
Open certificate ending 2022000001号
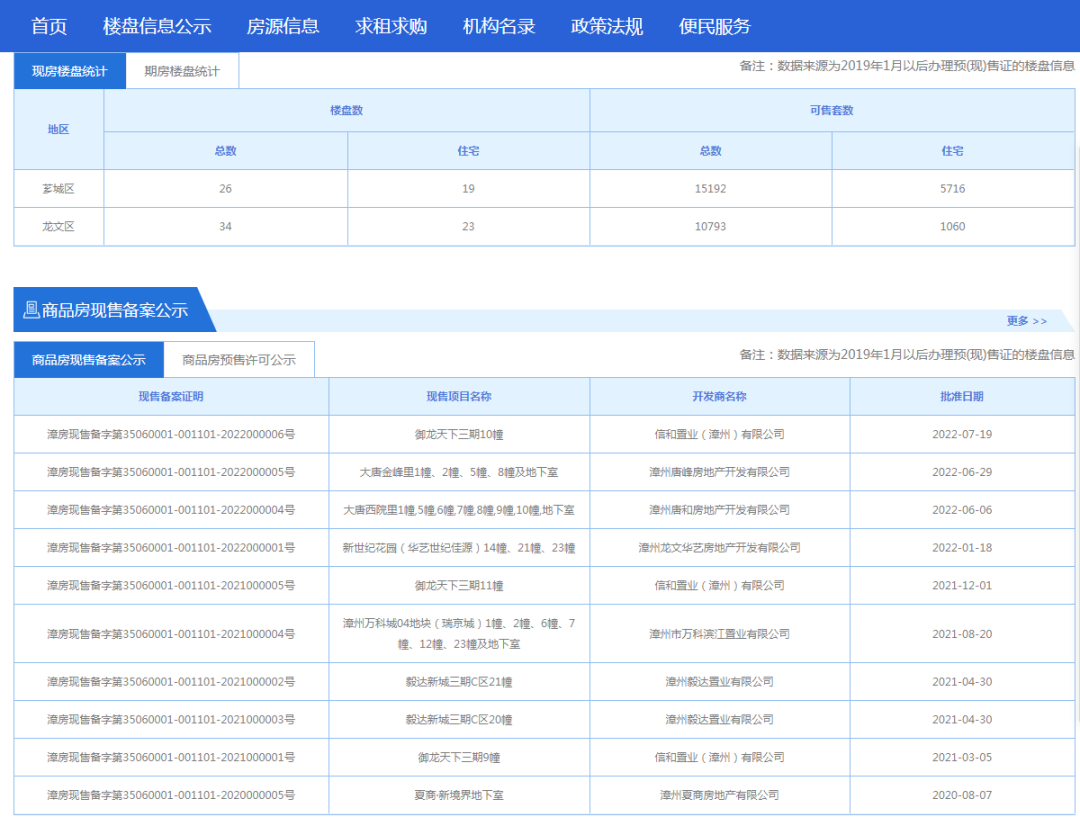click(x=171, y=548)
